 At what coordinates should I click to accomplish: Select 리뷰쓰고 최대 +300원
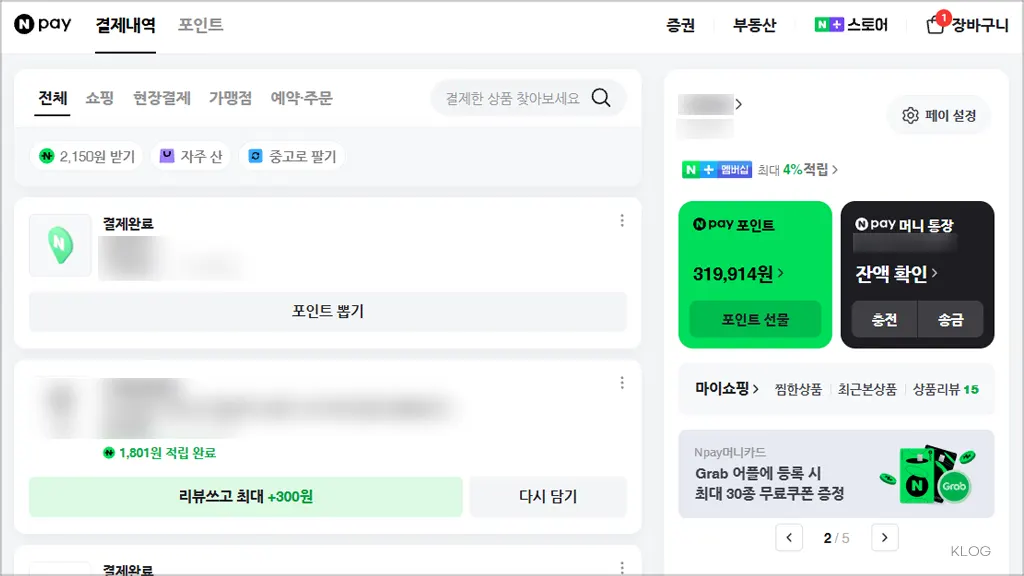pyautogui.click(x=249, y=496)
